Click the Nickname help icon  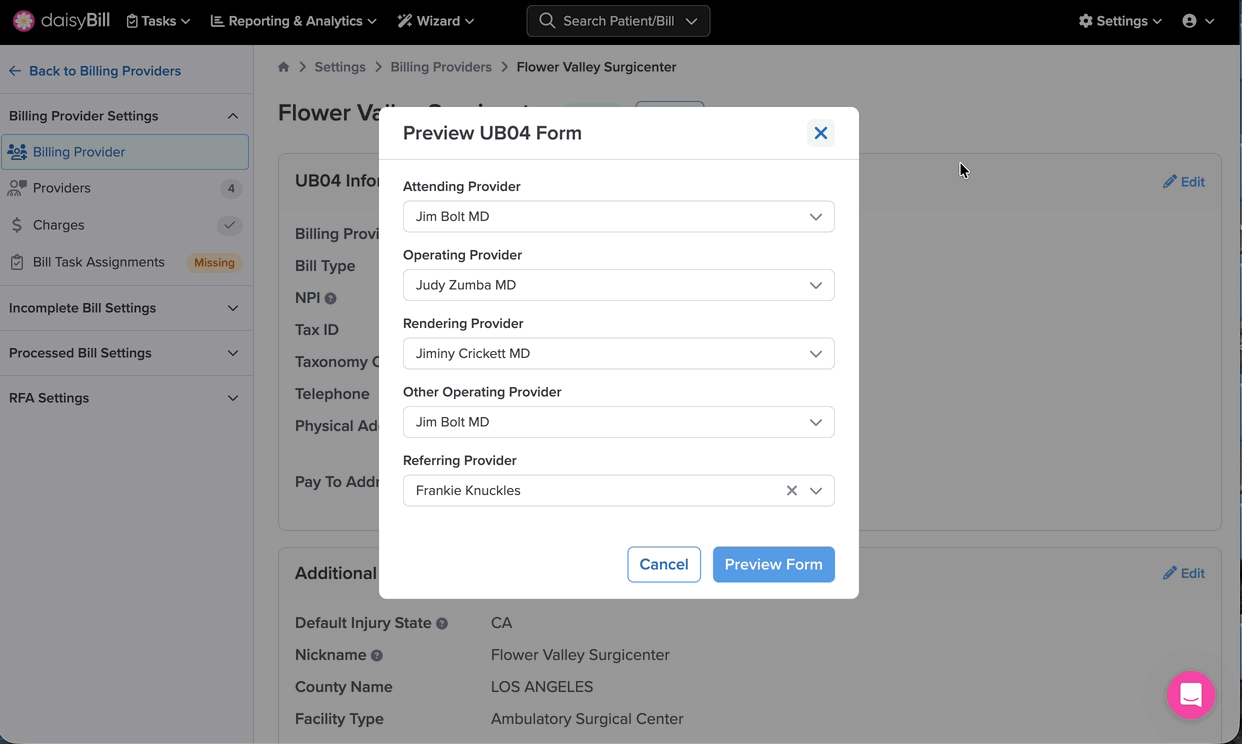(377, 656)
